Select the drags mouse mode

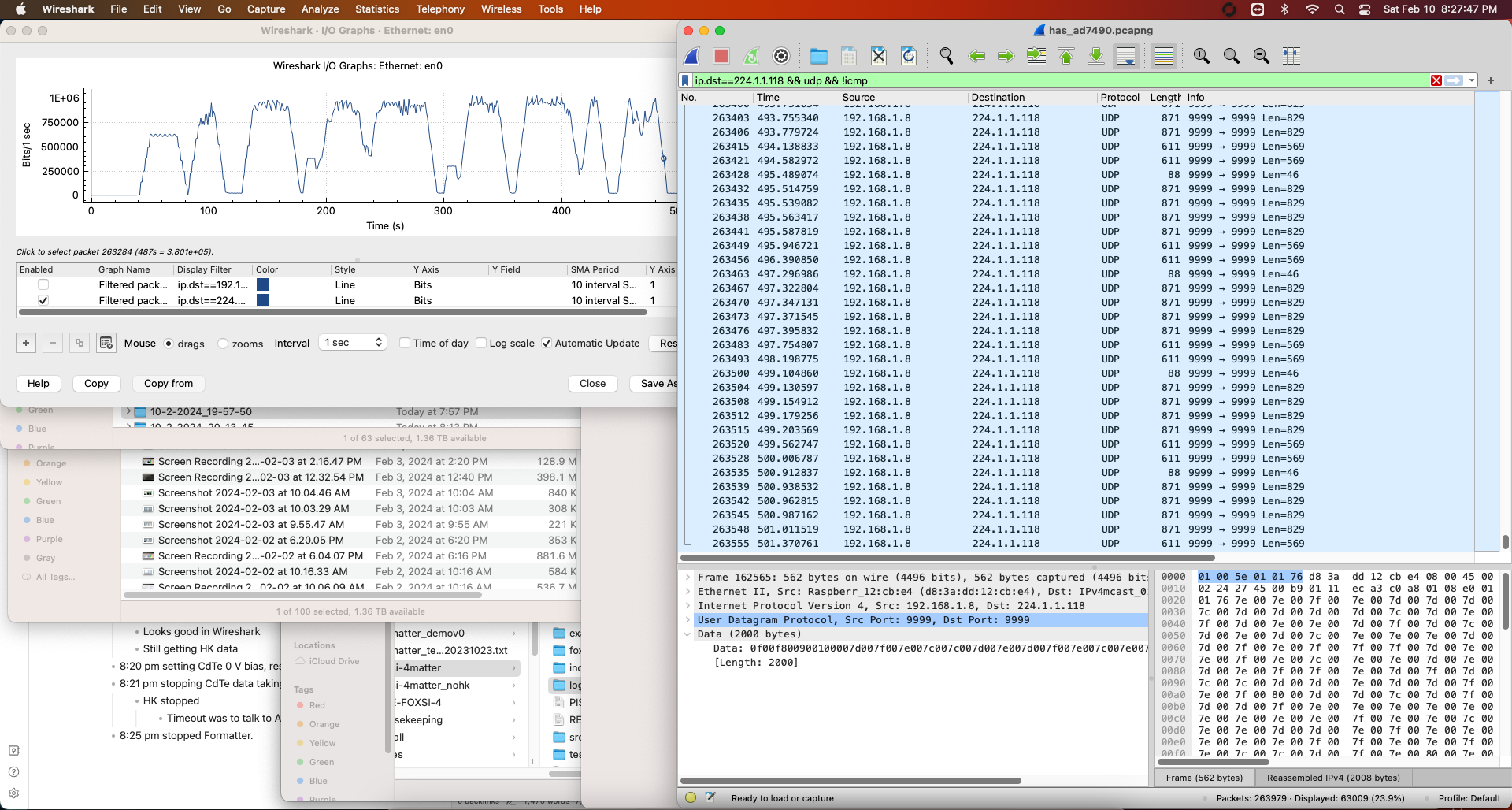169,344
